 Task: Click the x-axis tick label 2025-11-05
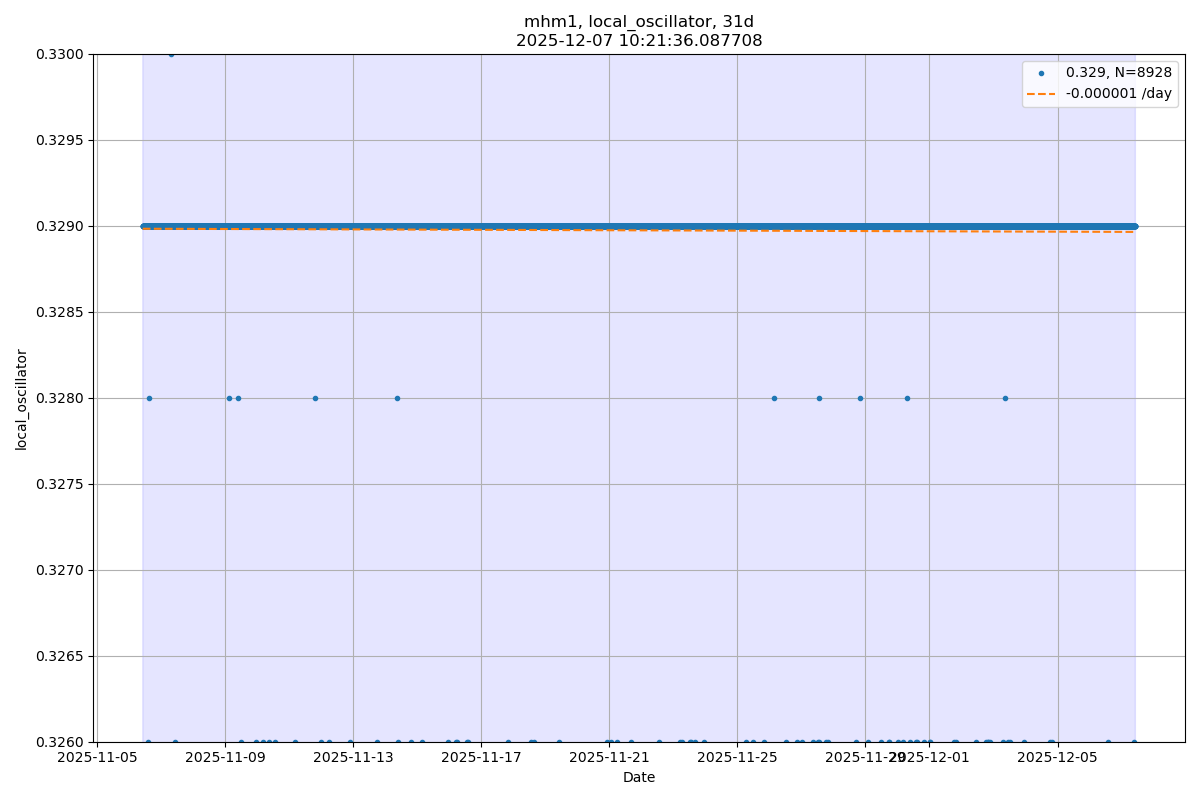click(97, 758)
